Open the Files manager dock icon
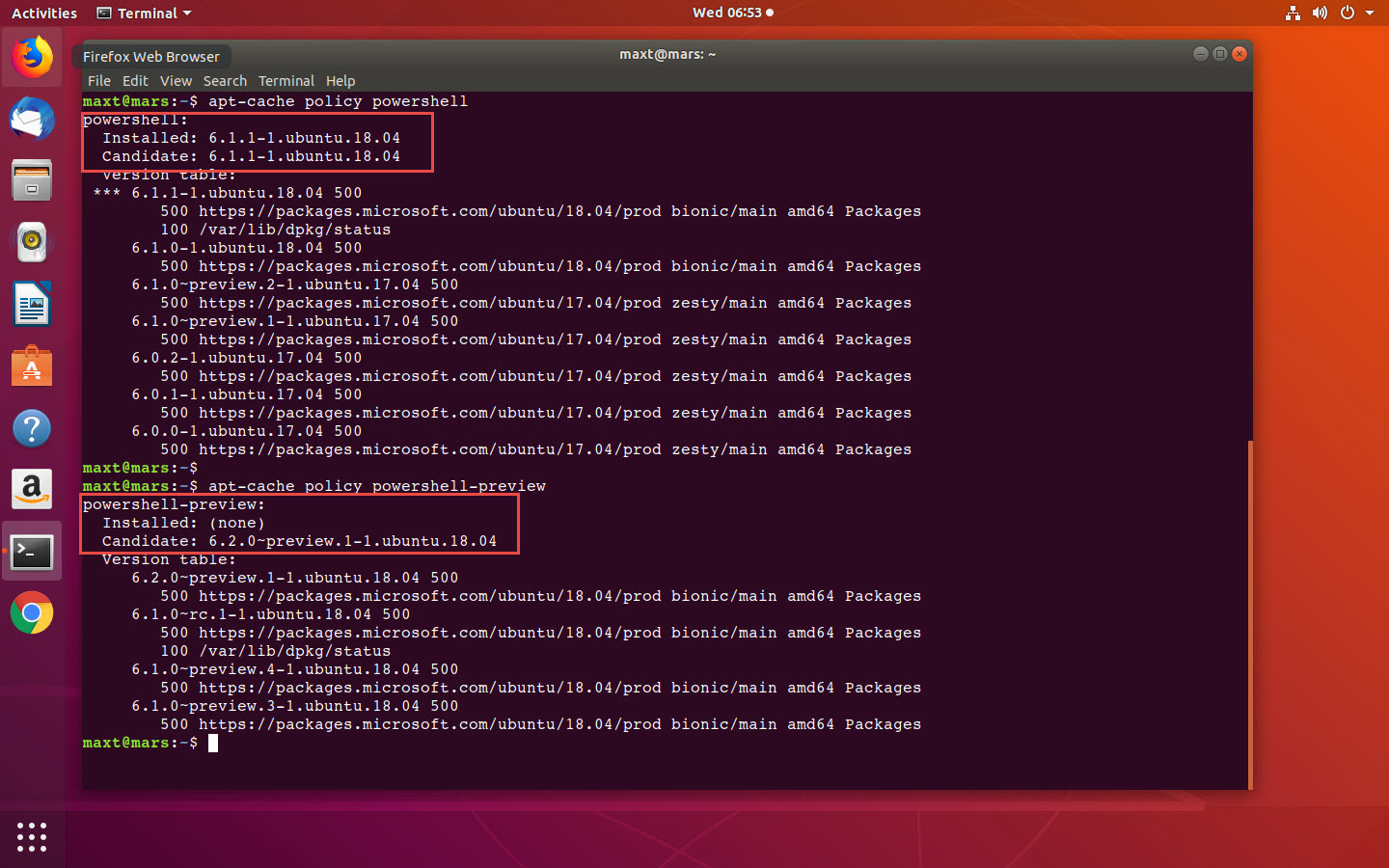 click(32, 180)
